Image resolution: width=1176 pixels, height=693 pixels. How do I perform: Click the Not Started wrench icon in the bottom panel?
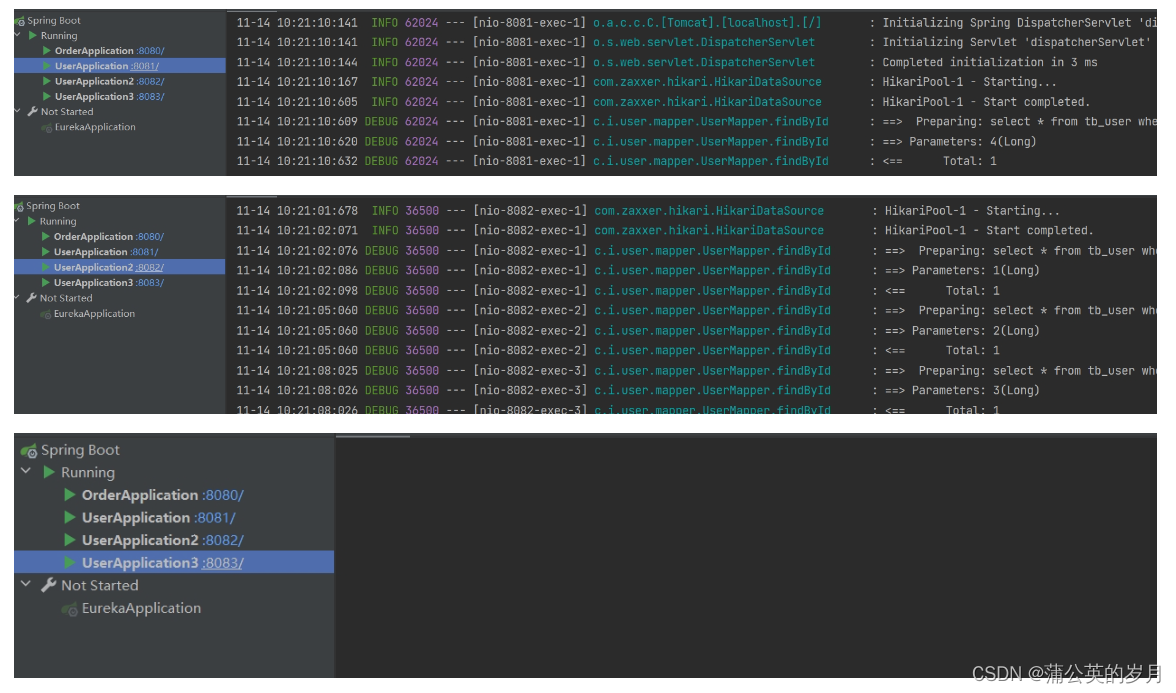click(49, 585)
